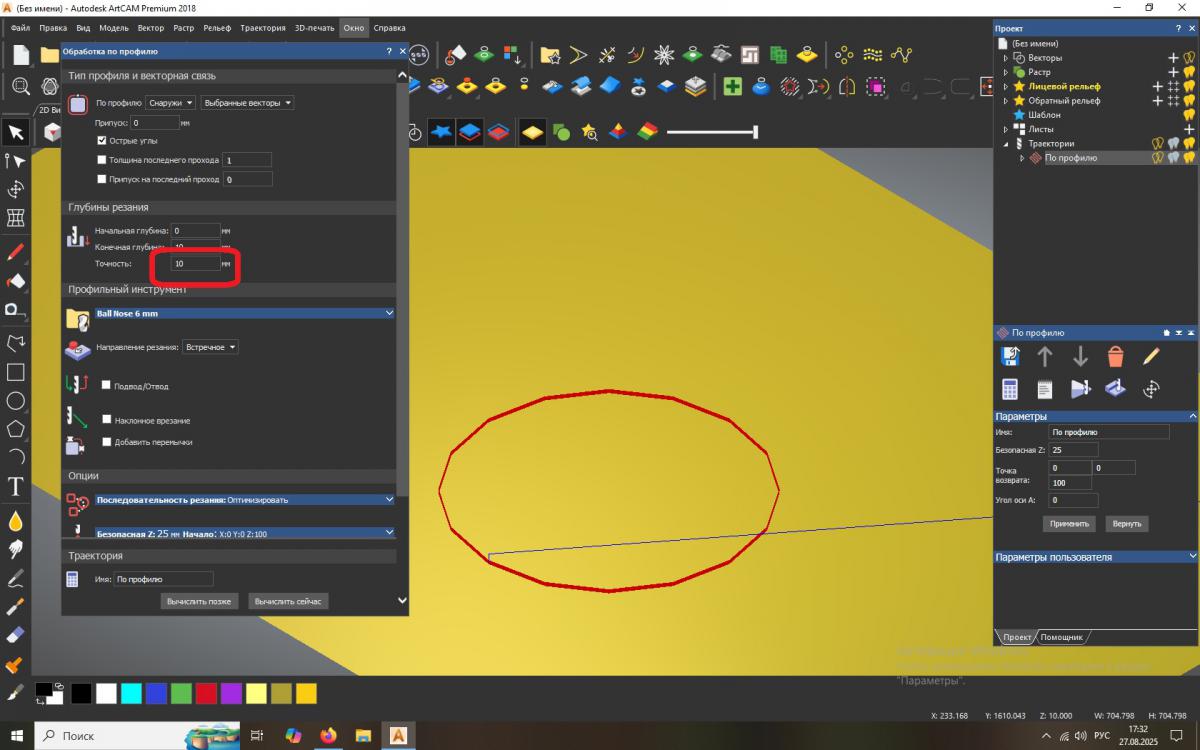Expand the Векторы tree node
Viewport: 1200px width, 750px height.
tap(1006, 58)
